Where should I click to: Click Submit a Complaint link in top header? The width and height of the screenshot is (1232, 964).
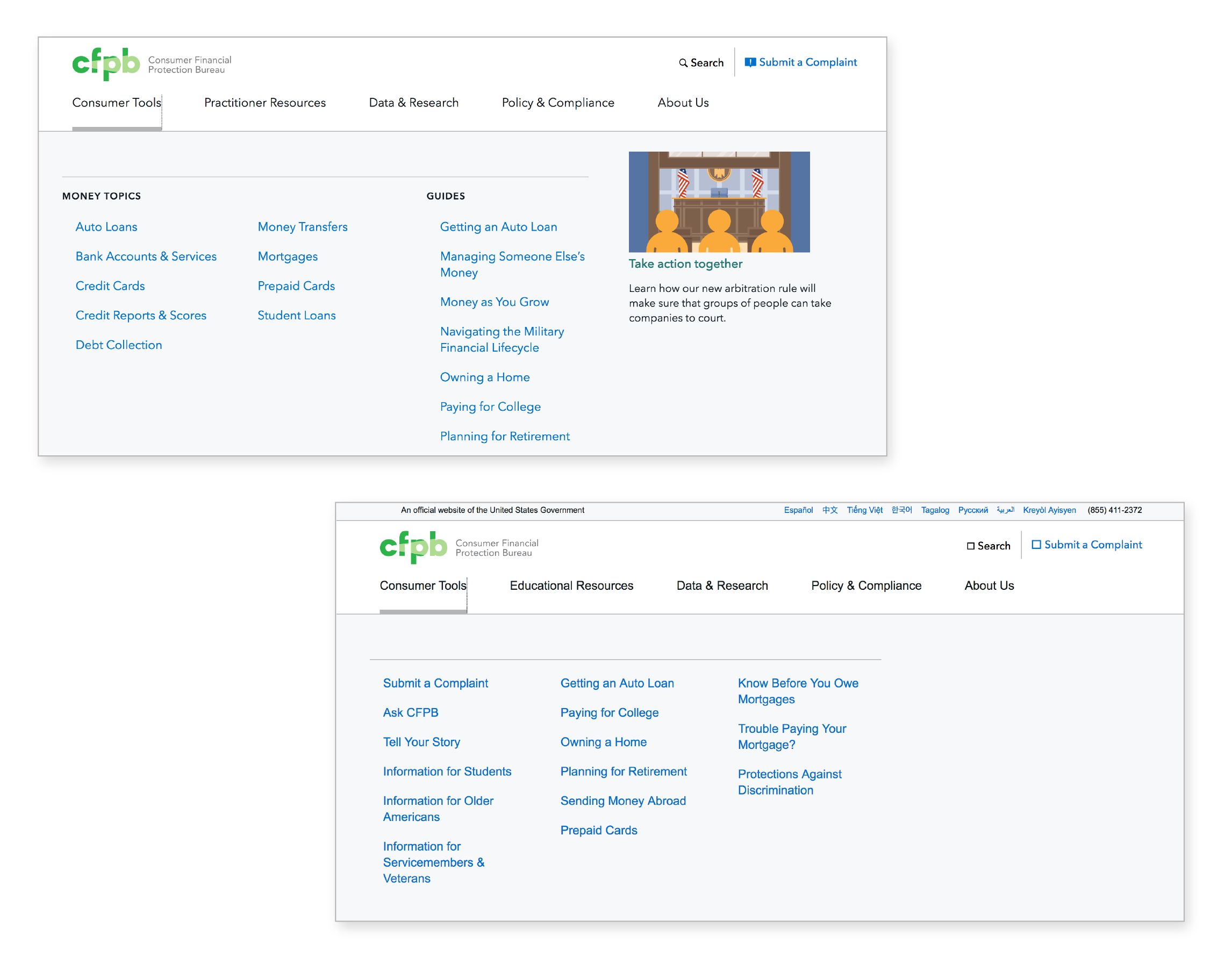[x=807, y=62]
